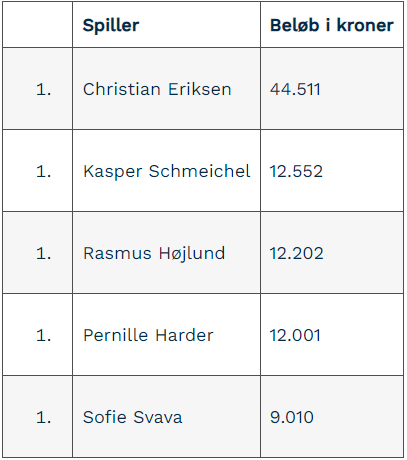Click the Beløb i kroner column header
407x460 pixels.
(x=332, y=25)
